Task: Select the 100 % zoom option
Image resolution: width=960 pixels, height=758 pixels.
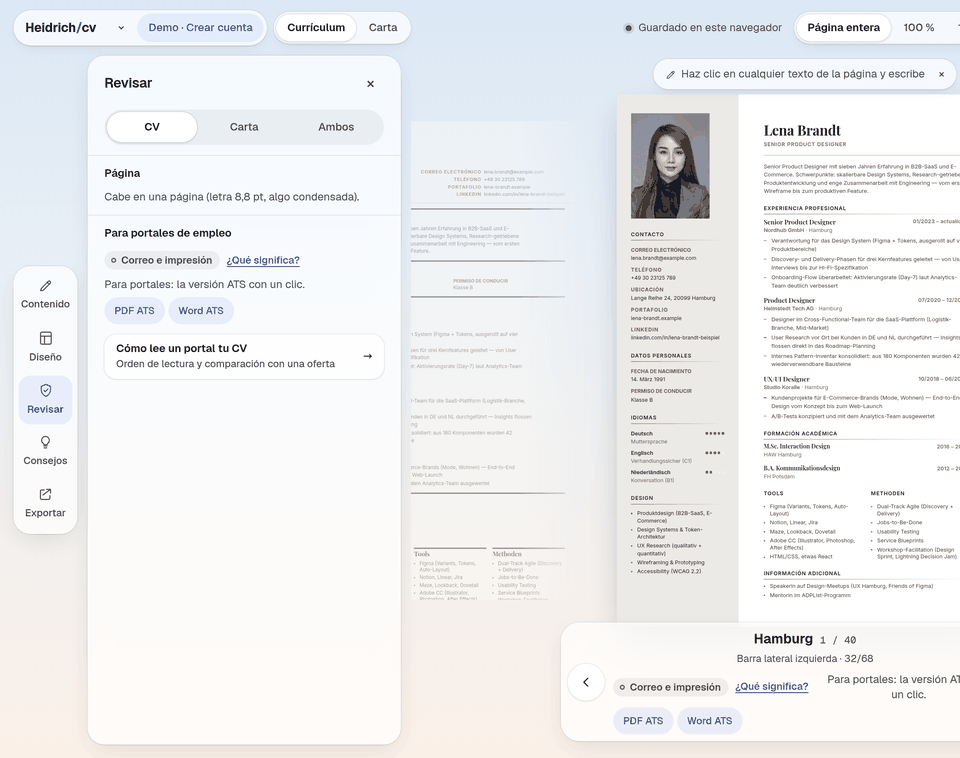Action: click(x=918, y=28)
